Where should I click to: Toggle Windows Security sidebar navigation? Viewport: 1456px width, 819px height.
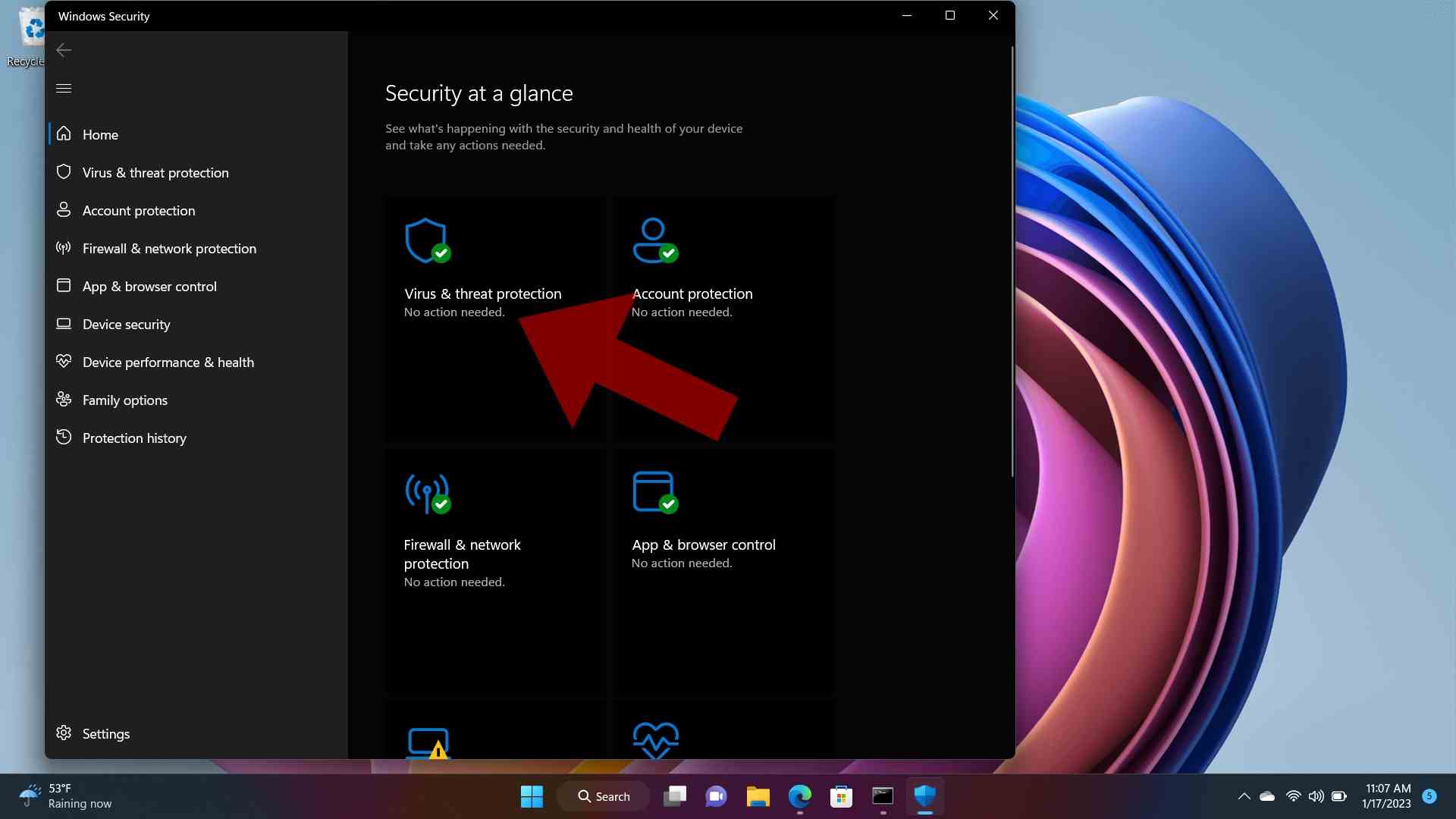click(64, 88)
